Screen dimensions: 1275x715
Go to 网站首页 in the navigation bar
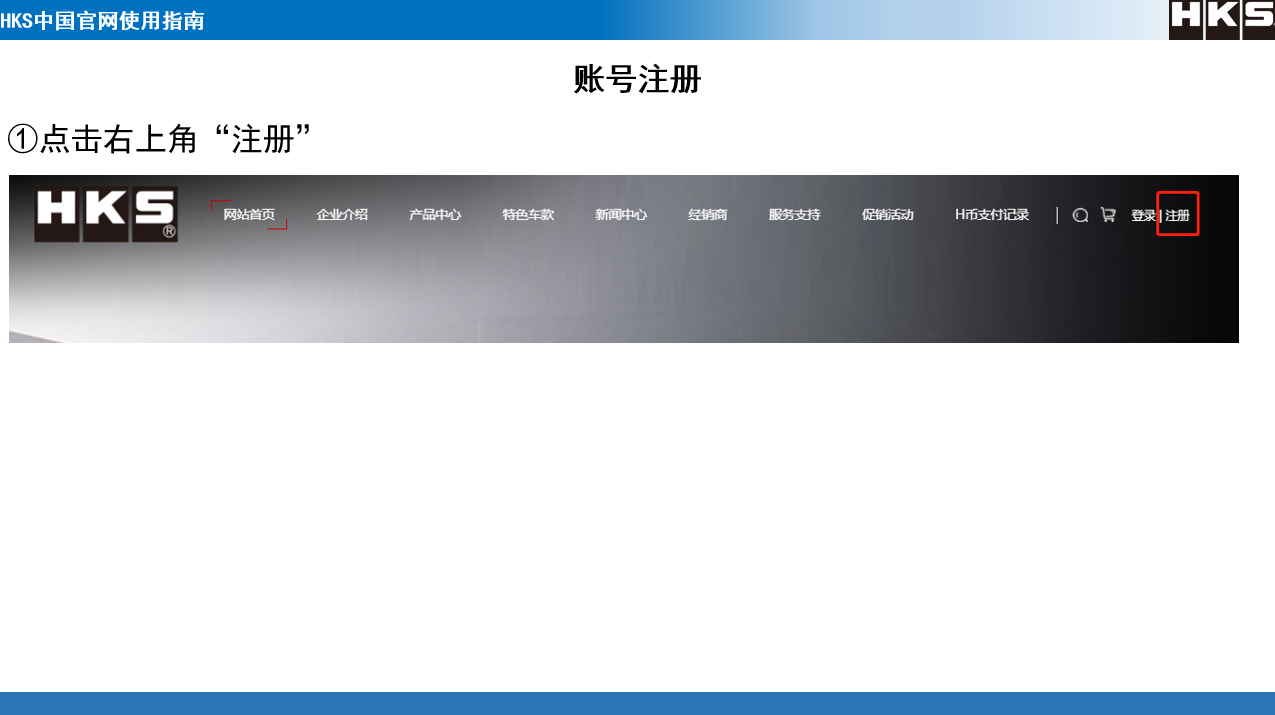tap(249, 215)
